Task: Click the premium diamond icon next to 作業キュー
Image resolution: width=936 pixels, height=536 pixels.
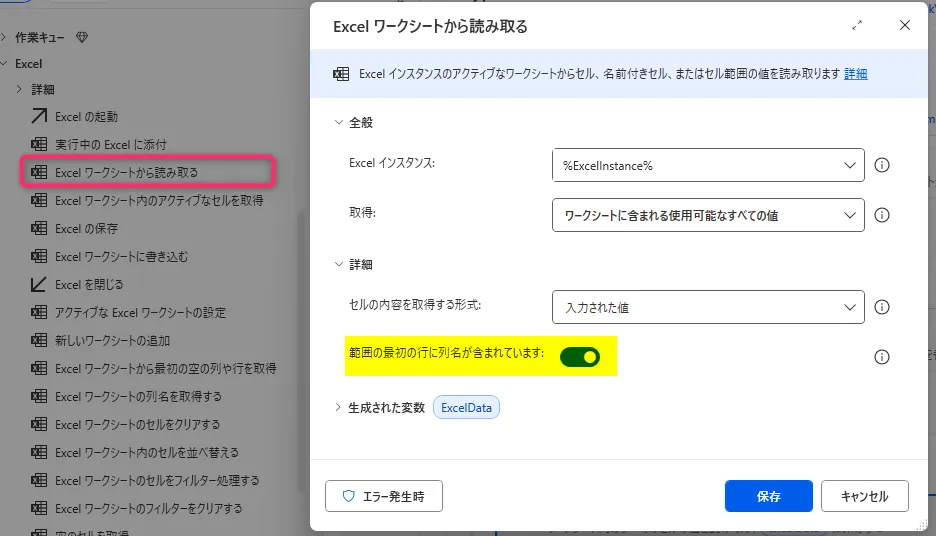Action: (x=82, y=37)
